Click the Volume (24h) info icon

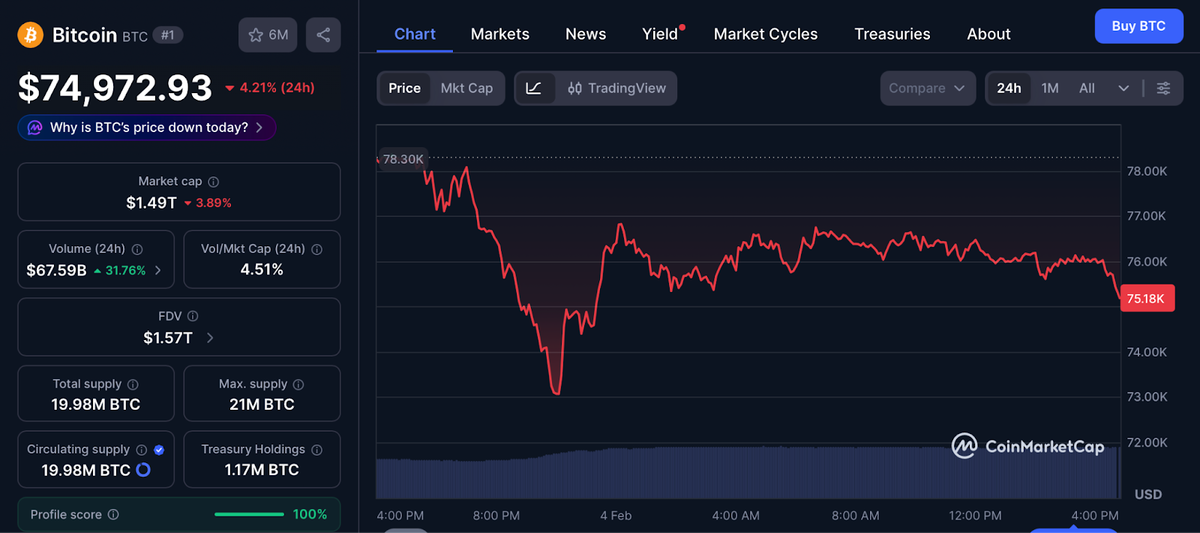pyautogui.click(x=137, y=249)
